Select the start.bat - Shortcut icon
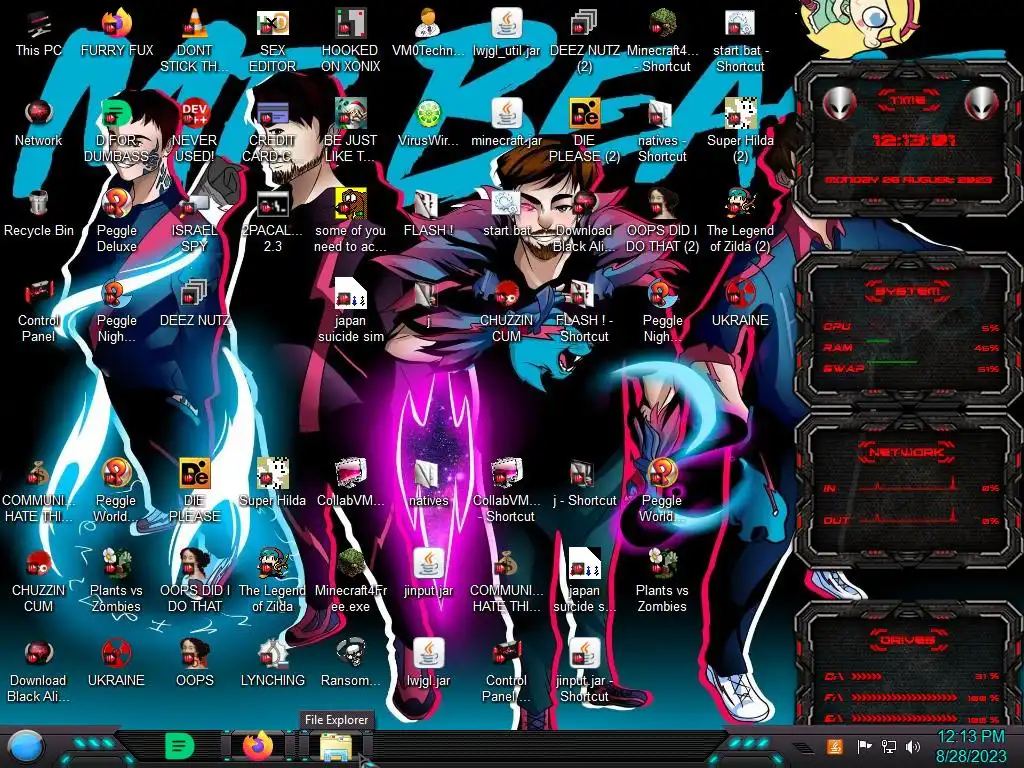The image size is (1024, 768). (740, 42)
